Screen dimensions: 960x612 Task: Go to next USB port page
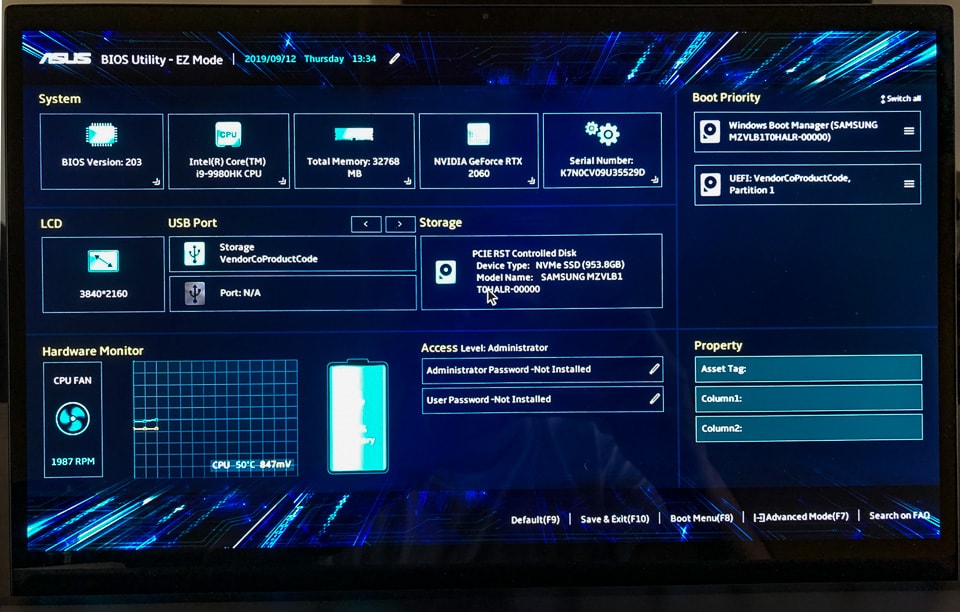pyautogui.click(x=400, y=224)
